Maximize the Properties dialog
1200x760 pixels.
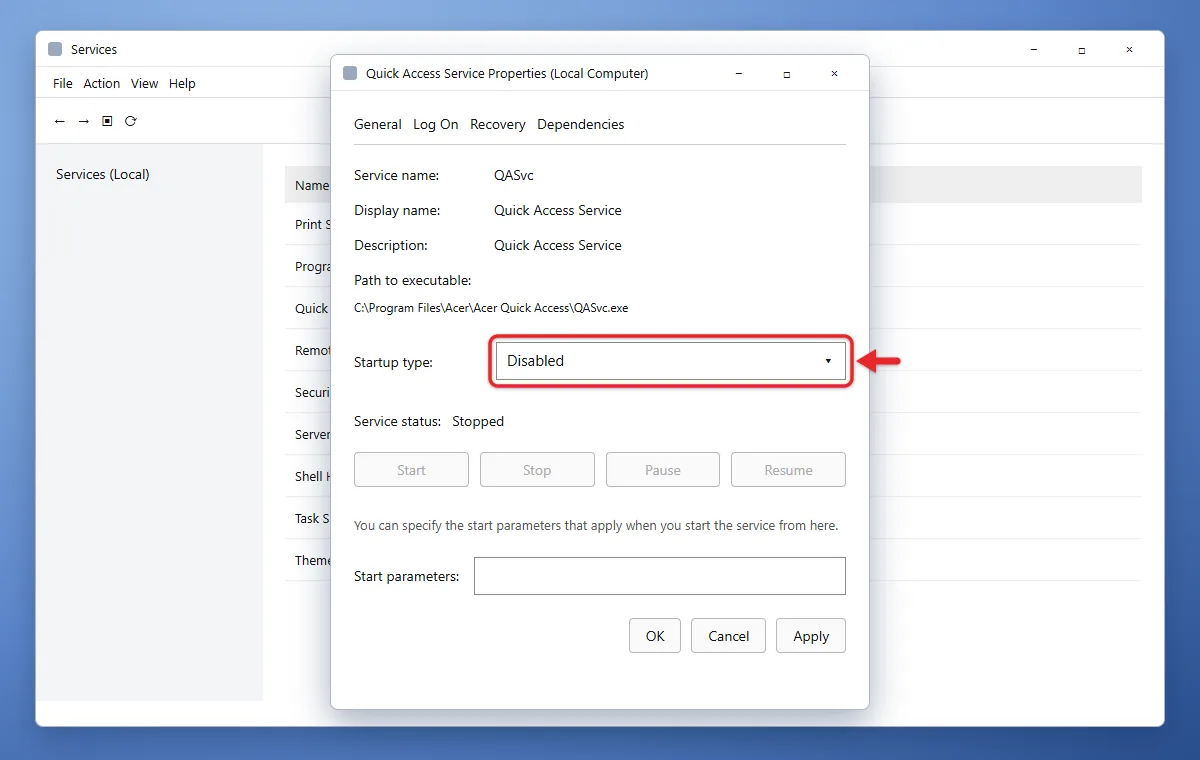[786, 73]
